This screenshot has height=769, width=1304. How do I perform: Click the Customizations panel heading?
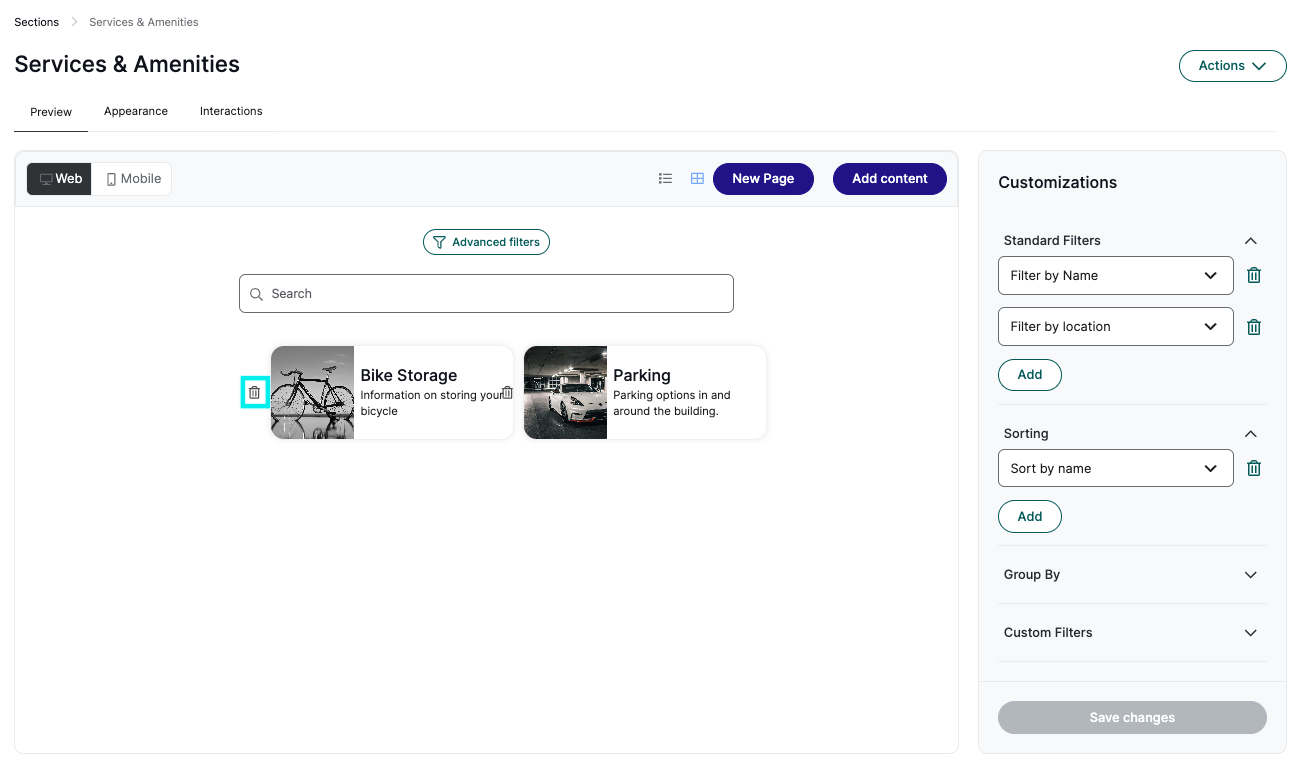click(1058, 183)
